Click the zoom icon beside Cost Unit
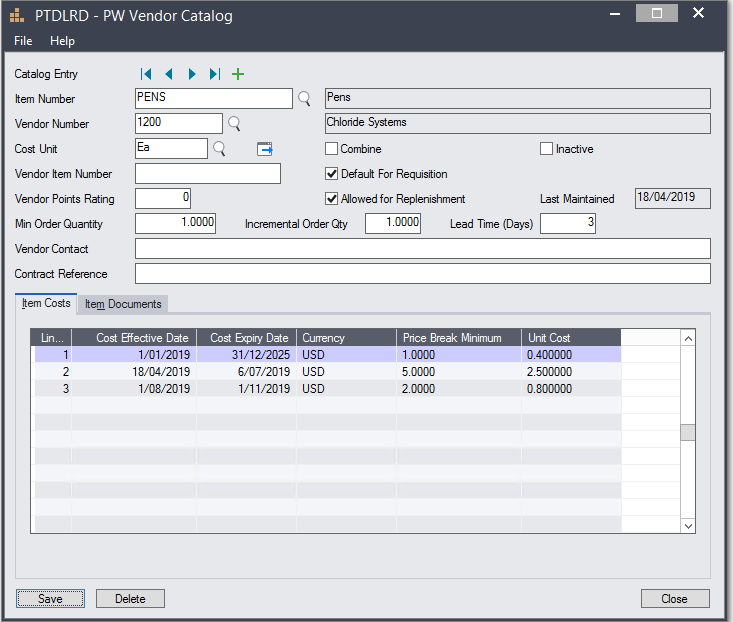The image size is (733, 622). tap(265, 149)
